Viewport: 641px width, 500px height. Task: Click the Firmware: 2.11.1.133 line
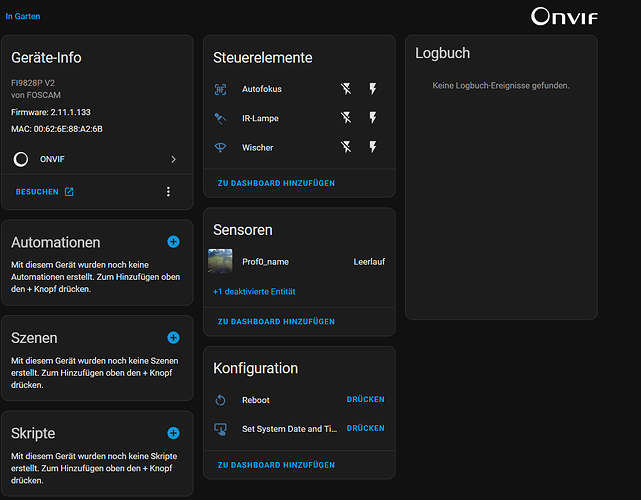click(51, 112)
